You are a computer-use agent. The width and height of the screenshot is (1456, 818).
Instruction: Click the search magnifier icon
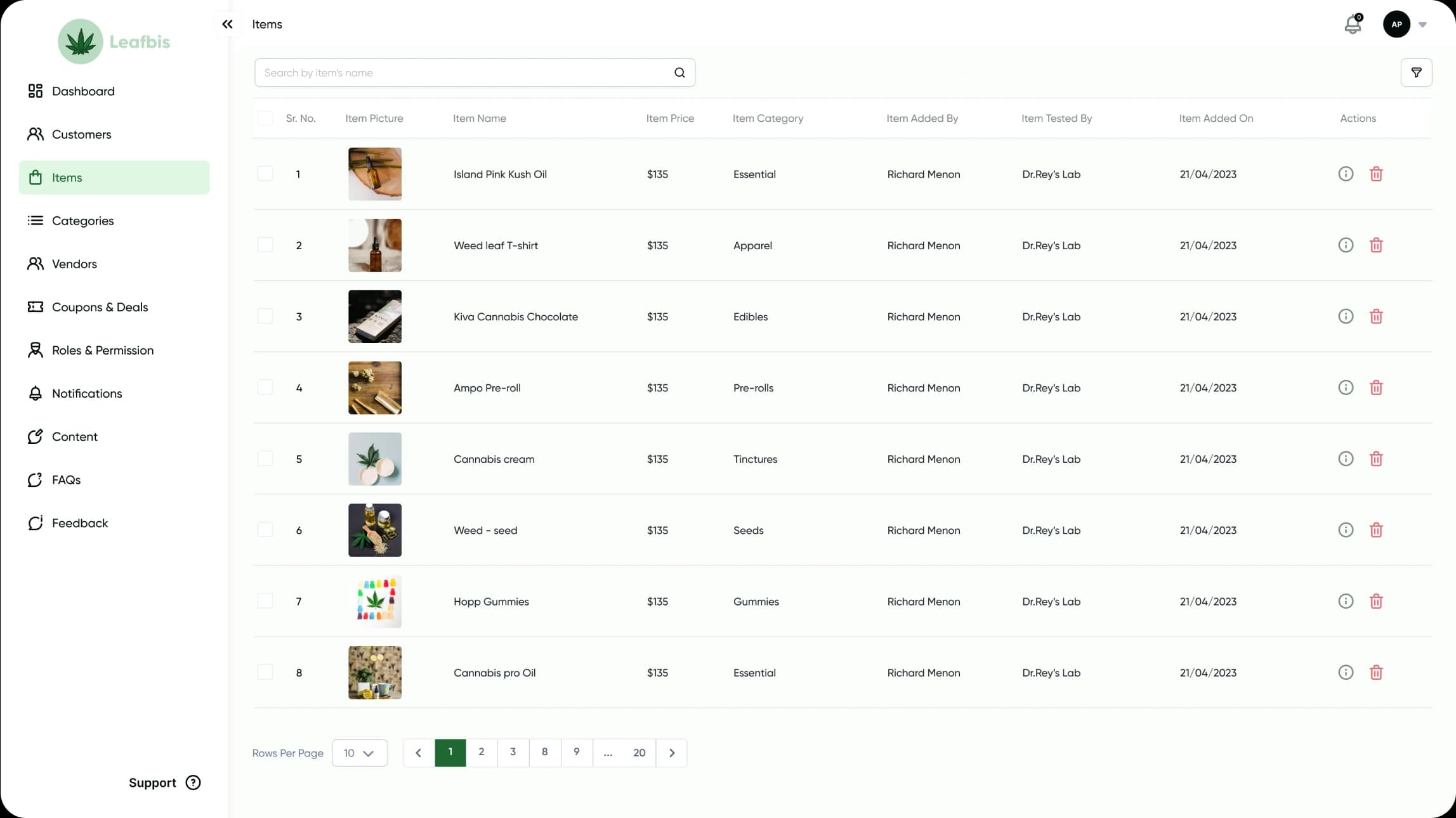[680, 72]
